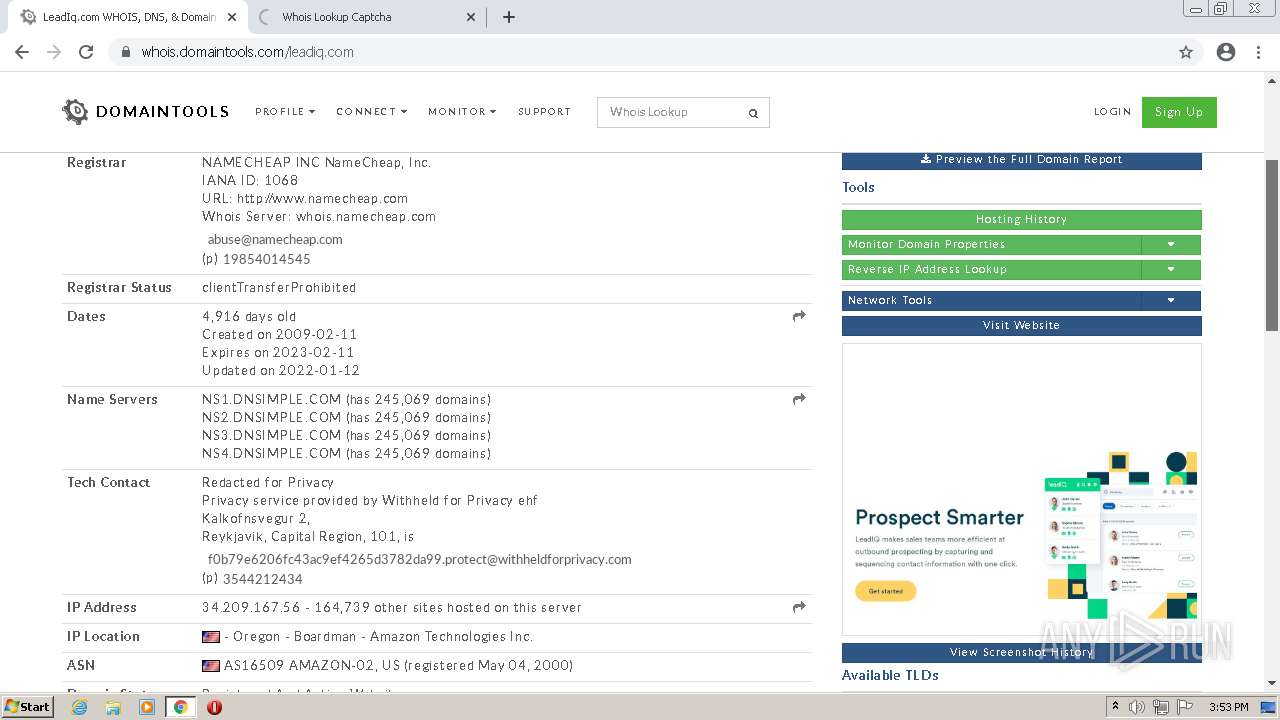
Task: Open the Windows Start button
Action: tap(27, 707)
